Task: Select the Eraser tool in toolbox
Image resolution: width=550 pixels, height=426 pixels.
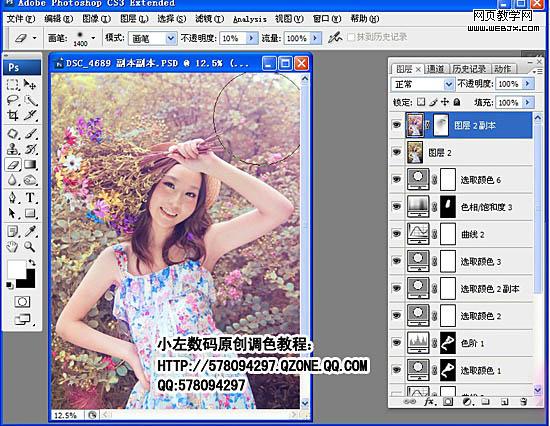Action: tap(13, 165)
